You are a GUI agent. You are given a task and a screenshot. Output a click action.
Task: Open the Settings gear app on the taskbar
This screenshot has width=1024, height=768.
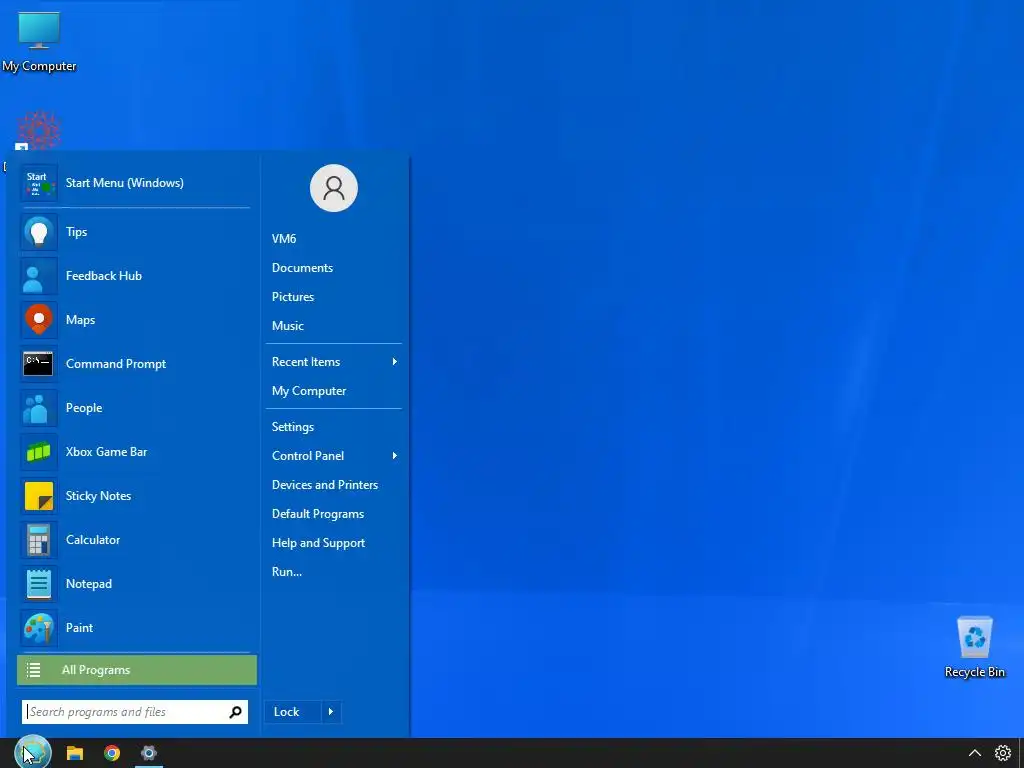tap(149, 753)
